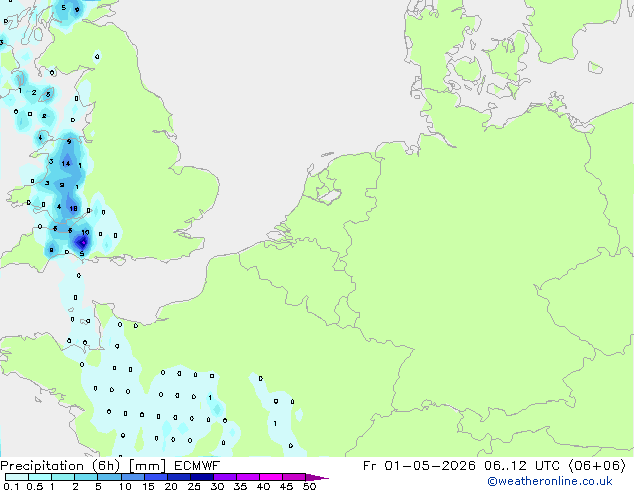Select the 5–10 mm legend color swatch
This screenshot has width=634, height=490.
click(x=109, y=477)
